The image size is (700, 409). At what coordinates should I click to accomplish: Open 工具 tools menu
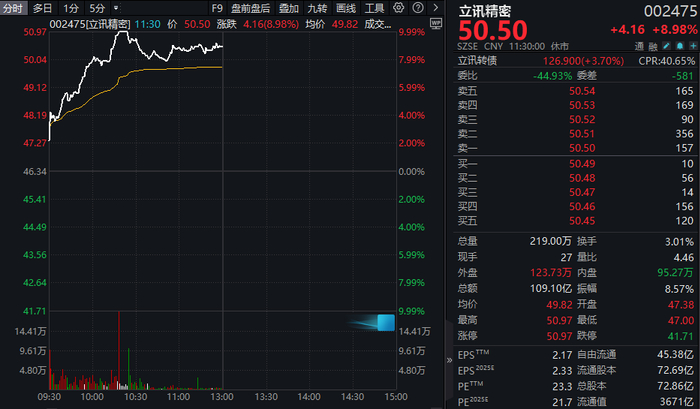[x=374, y=8]
